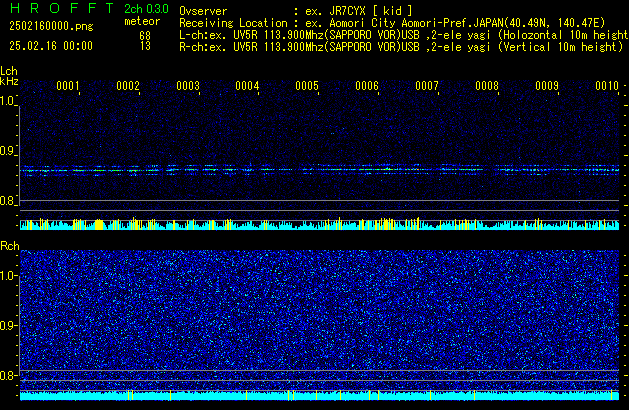The image size is (629, 410).
Task: Click time marker 0009
Action: click(x=547, y=86)
